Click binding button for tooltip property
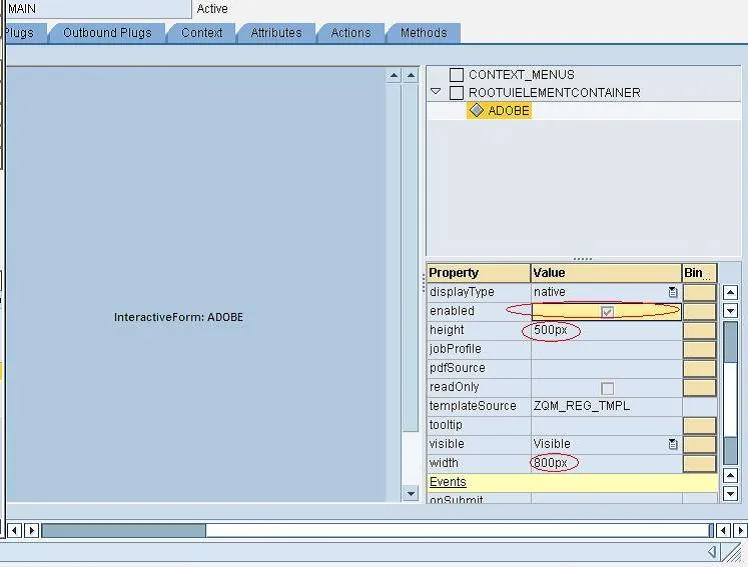This screenshot has width=748, height=567. [699, 425]
